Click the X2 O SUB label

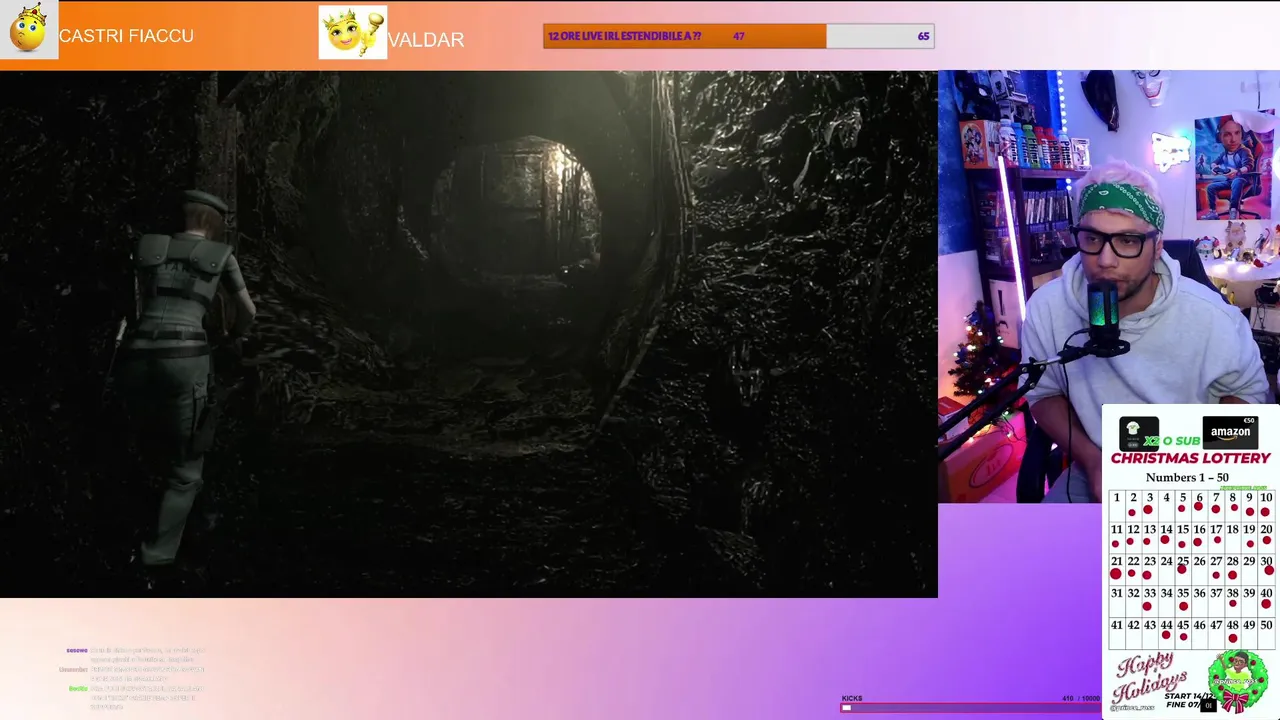(x=1172, y=441)
